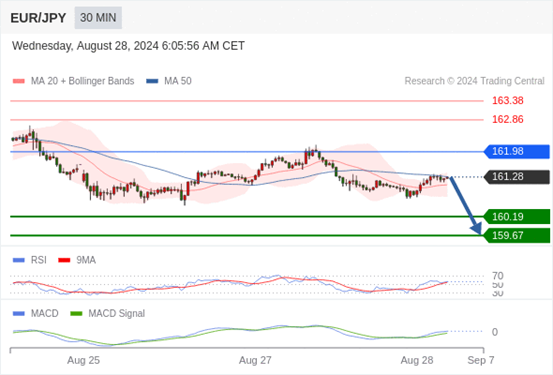Click the Sep 7 date axis label
The image size is (553, 375).
click(x=481, y=360)
